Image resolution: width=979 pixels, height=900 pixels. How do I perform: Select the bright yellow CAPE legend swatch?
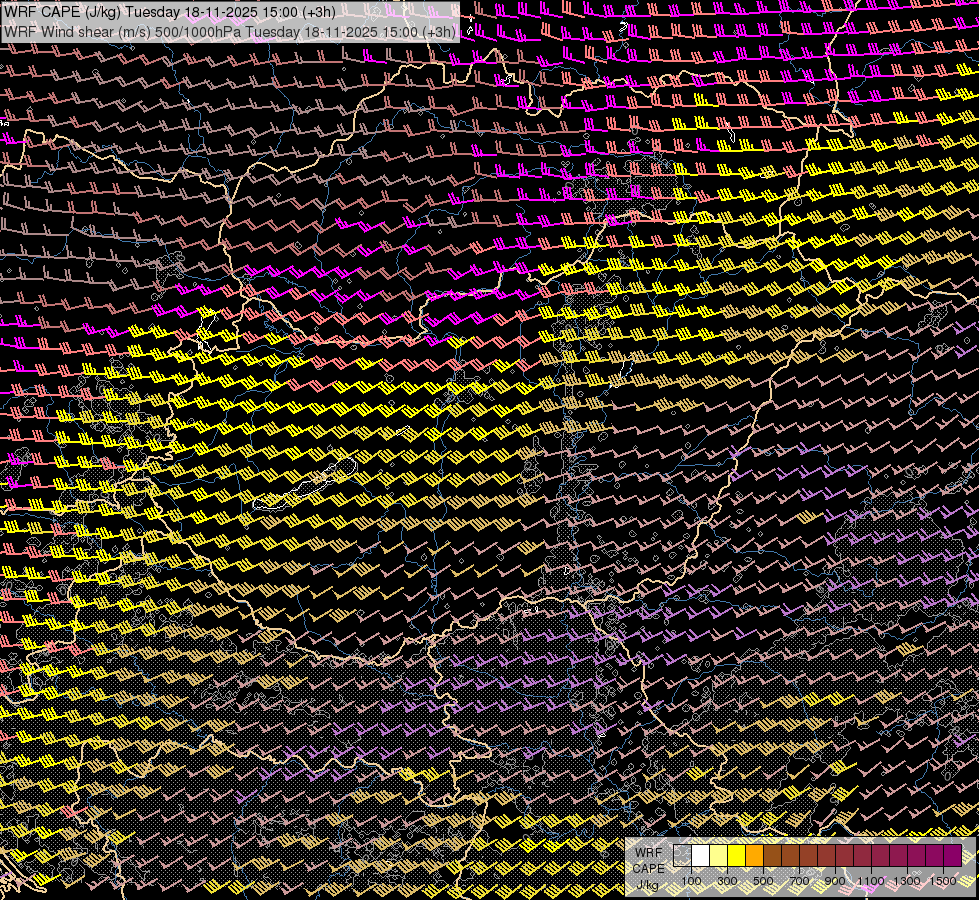click(737, 855)
